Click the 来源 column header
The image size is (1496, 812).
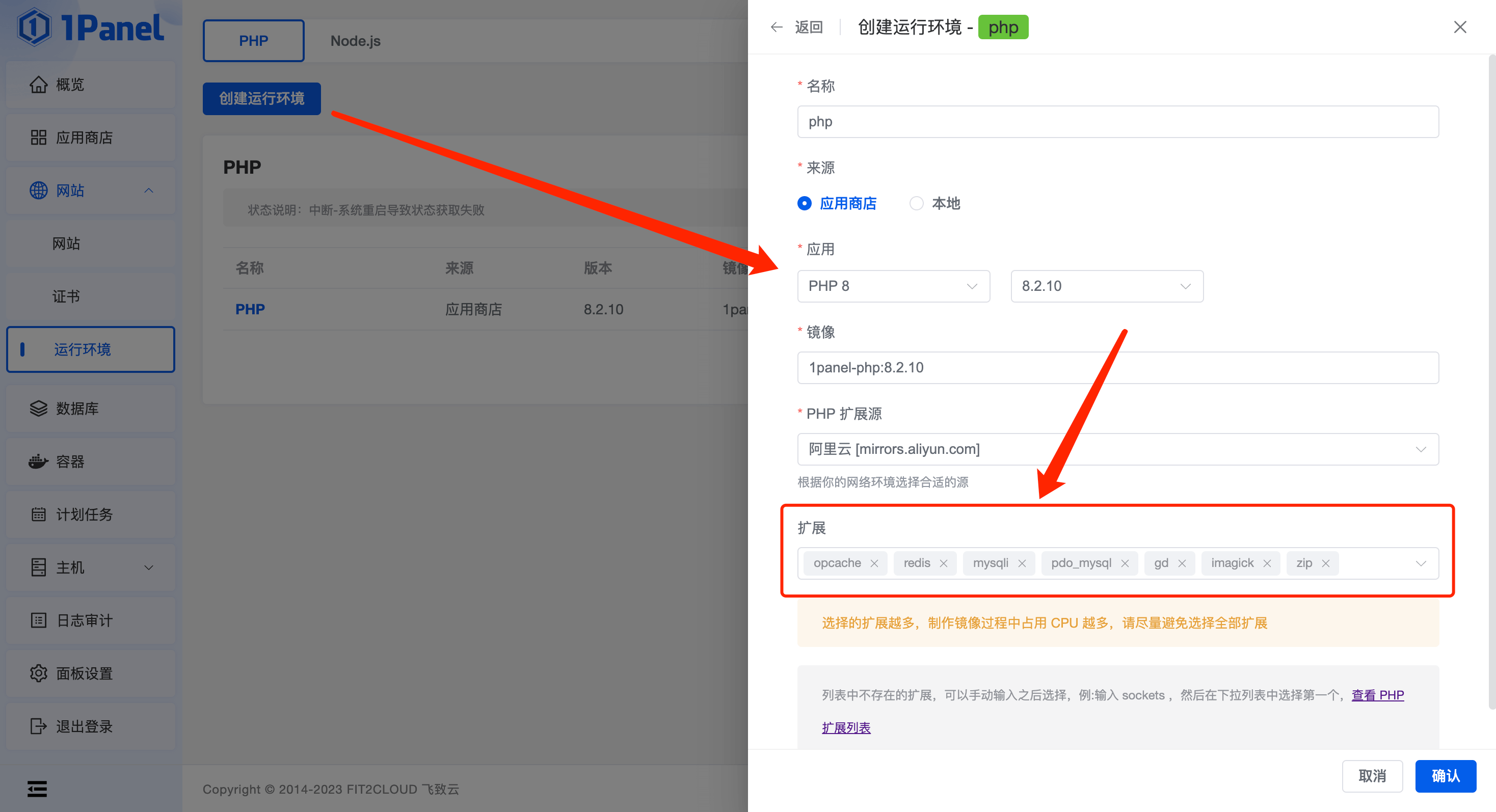(460, 268)
